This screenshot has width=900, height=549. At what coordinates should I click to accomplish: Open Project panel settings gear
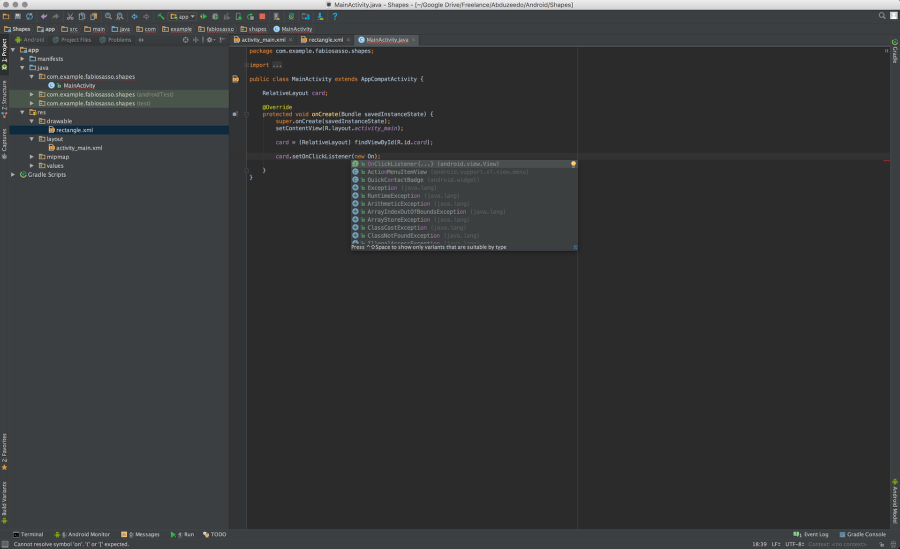click(x=210, y=40)
